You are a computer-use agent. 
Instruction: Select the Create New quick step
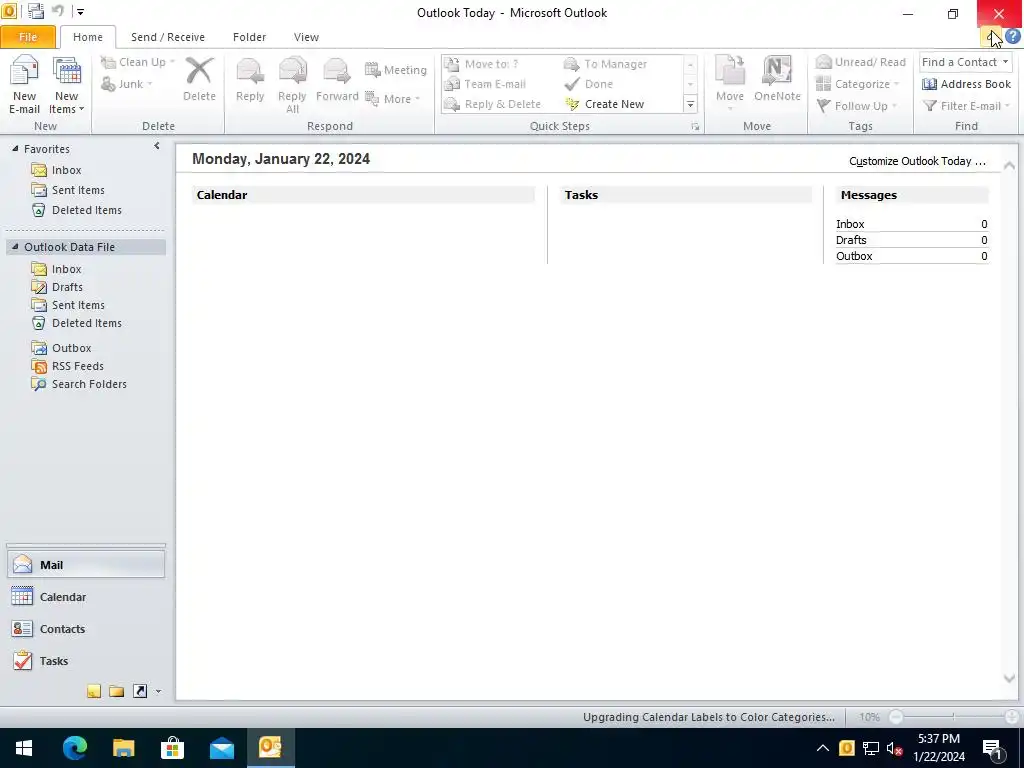(x=605, y=104)
